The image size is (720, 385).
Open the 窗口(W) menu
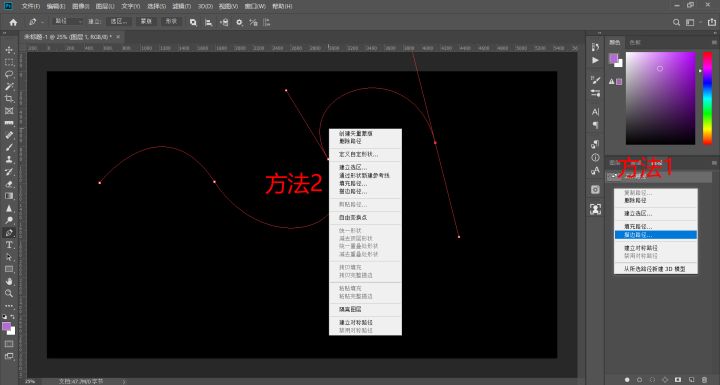point(255,6)
